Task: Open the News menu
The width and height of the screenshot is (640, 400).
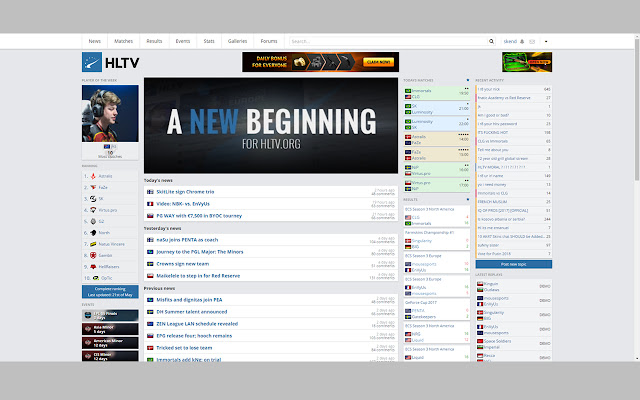Action: point(95,41)
